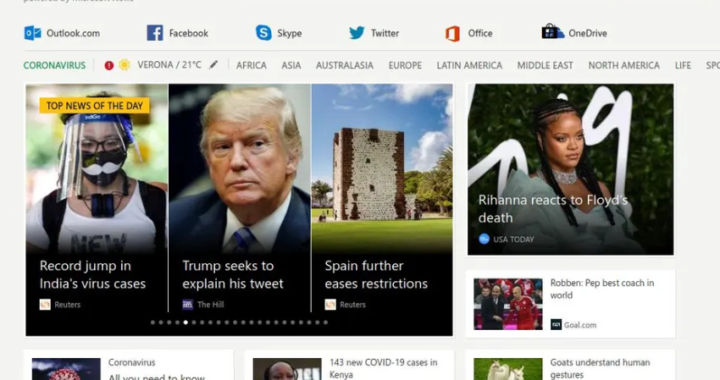Click the 'TOP NEWS OF THE DAY' badge
This screenshot has height=380, width=720.
(x=95, y=106)
